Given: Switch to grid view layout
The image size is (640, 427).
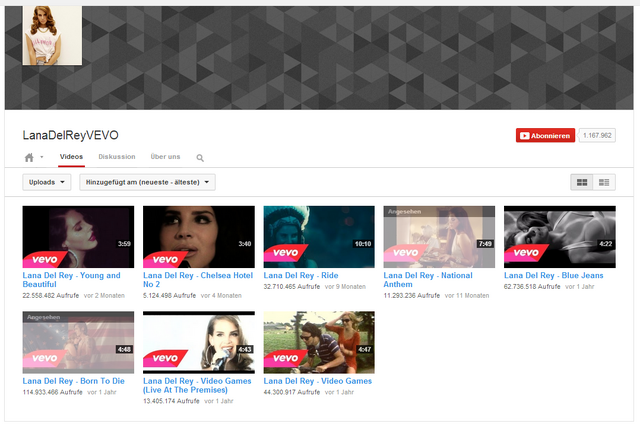Looking at the screenshot, I should click(582, 182).
